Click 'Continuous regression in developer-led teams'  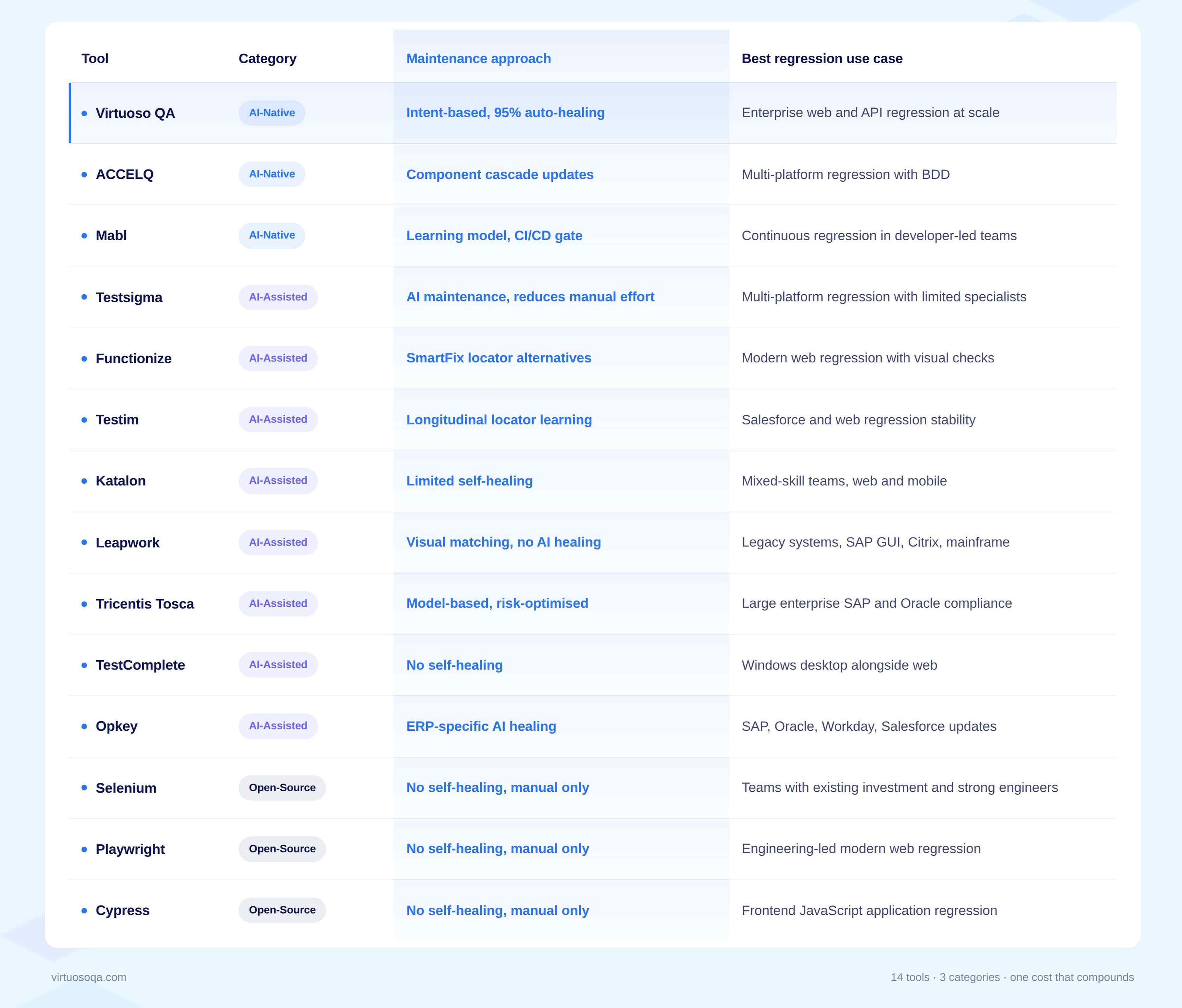point(879,236)
